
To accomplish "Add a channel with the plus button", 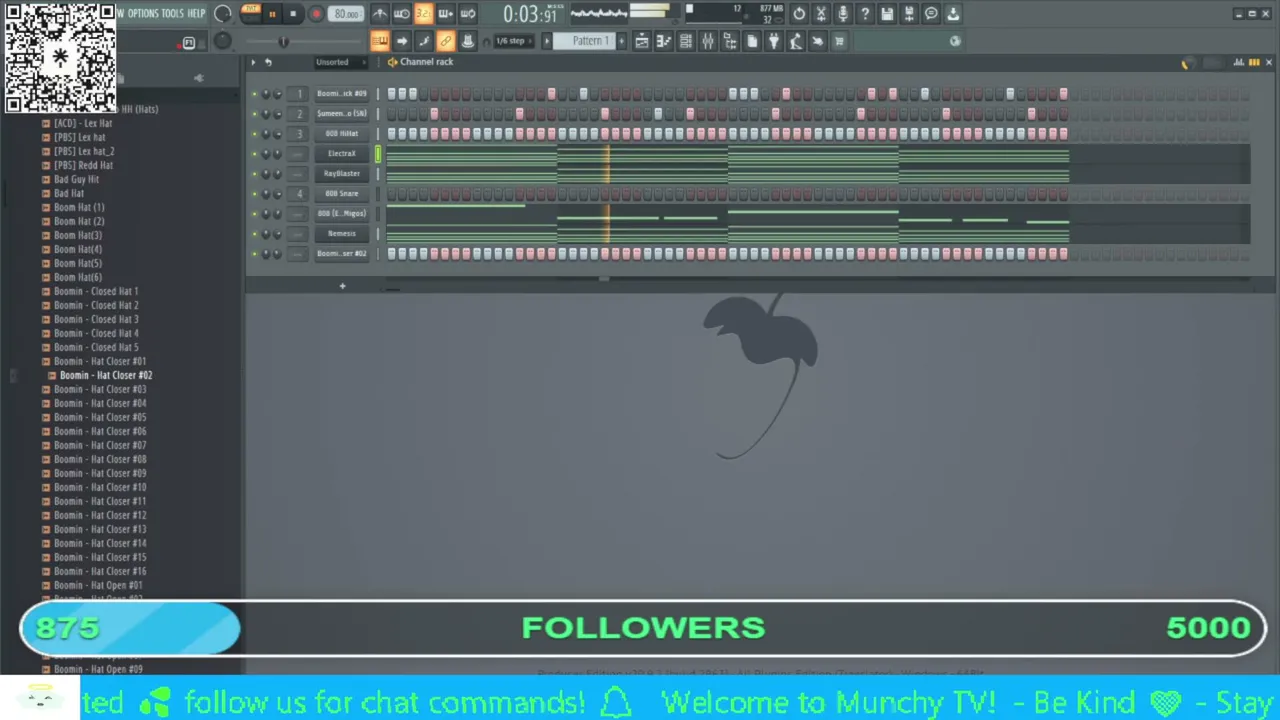I will tap(342, 287).
